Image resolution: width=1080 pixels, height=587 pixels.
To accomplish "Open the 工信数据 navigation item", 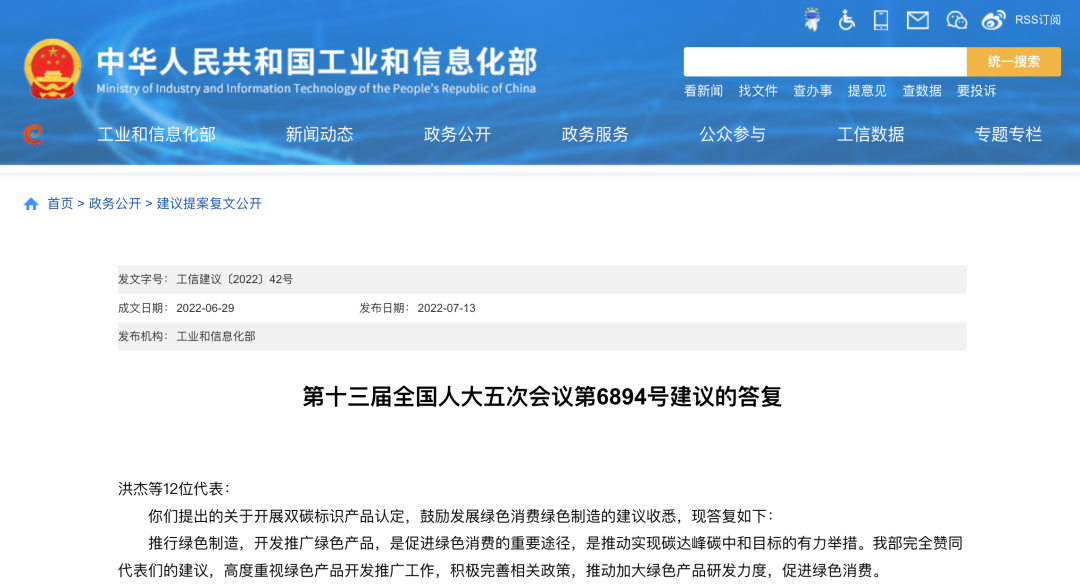I will 871,134.
